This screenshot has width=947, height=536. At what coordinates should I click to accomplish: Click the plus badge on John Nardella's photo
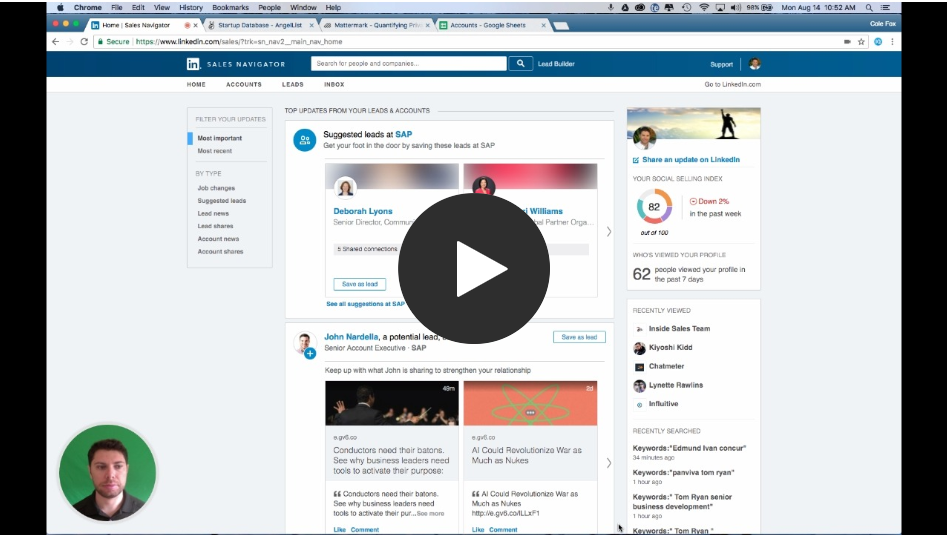click(x=310, y=354)
